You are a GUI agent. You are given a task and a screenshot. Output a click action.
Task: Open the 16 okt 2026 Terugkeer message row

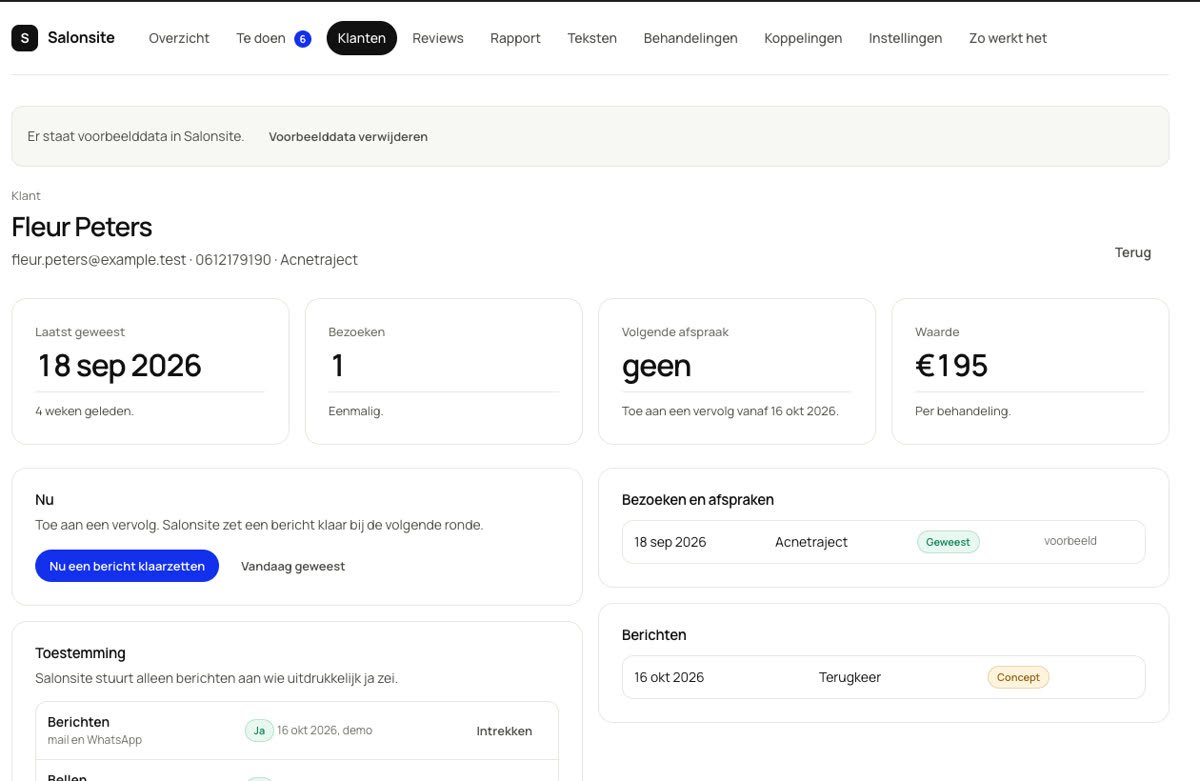point(884,677)
